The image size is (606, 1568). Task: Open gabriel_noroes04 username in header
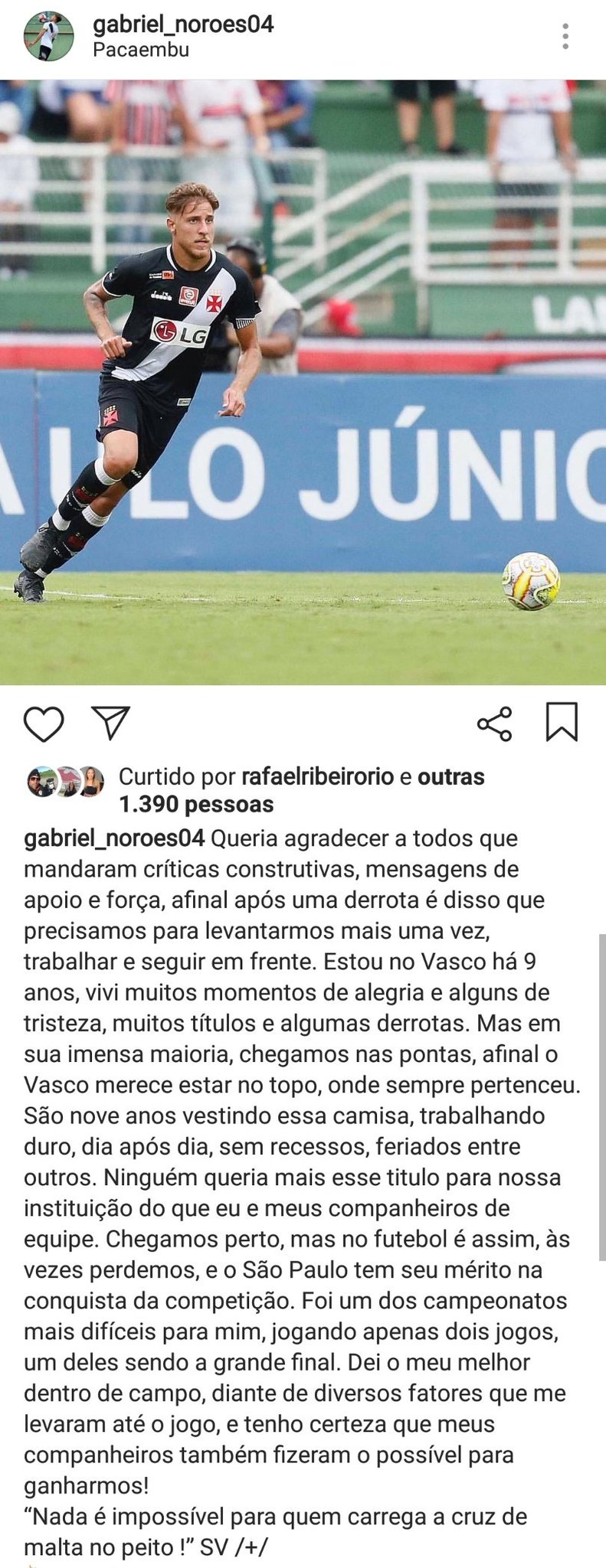tap(183, 24)
